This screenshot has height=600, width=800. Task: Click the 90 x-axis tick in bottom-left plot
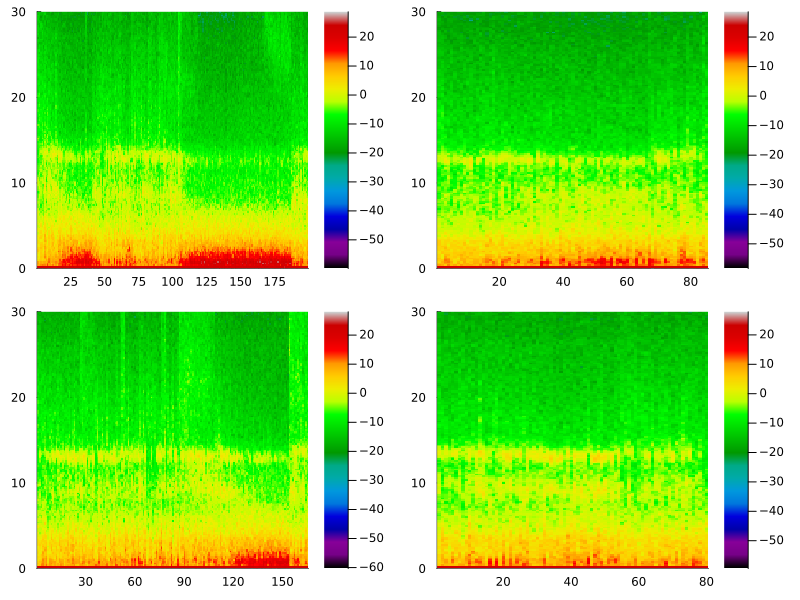click(x=184, y=582)
